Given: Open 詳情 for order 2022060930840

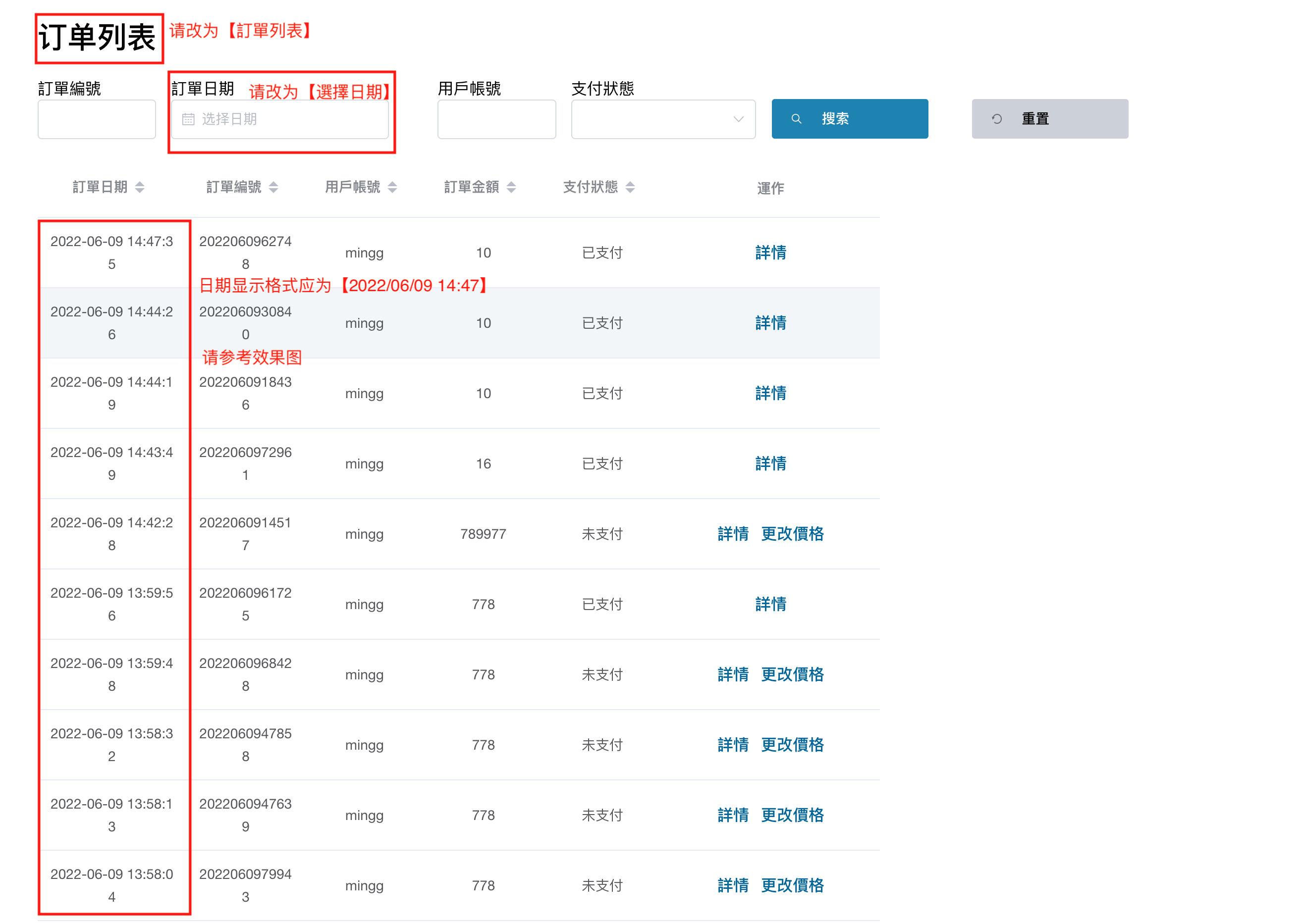Looking at the screenshot, I should (x=771, y=322).
